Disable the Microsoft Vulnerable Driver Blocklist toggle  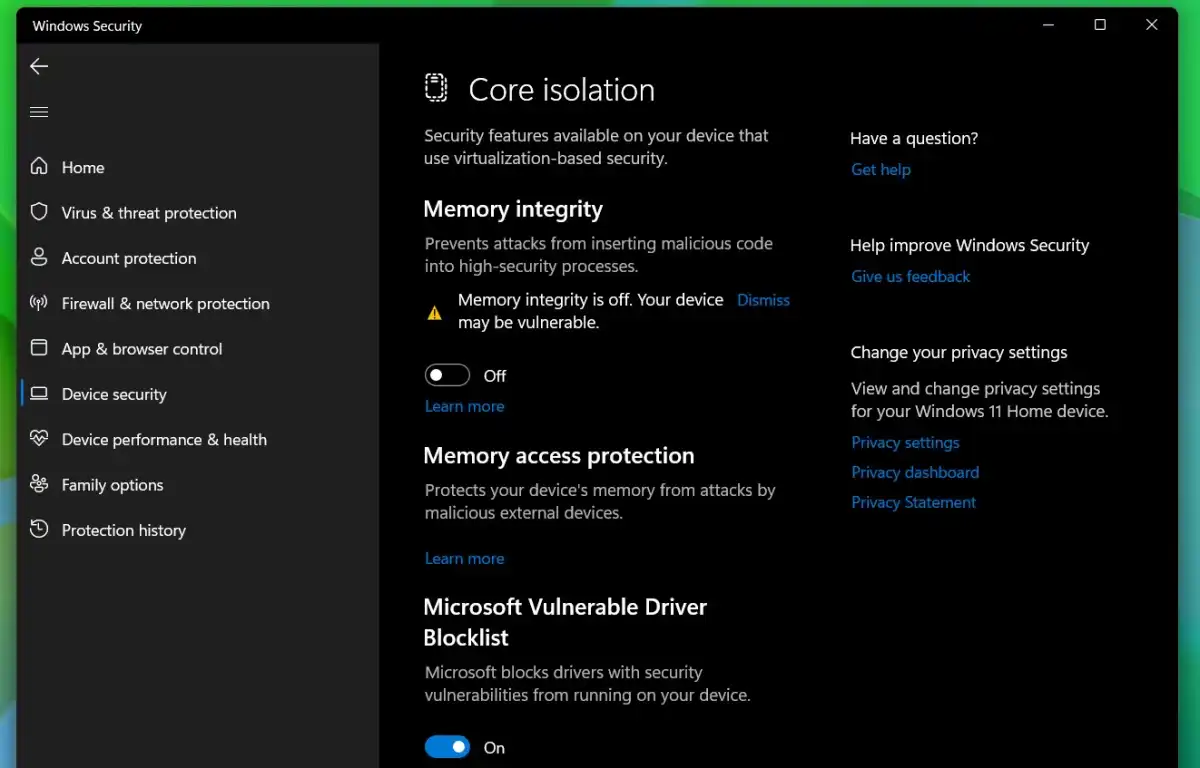(447, 746)
